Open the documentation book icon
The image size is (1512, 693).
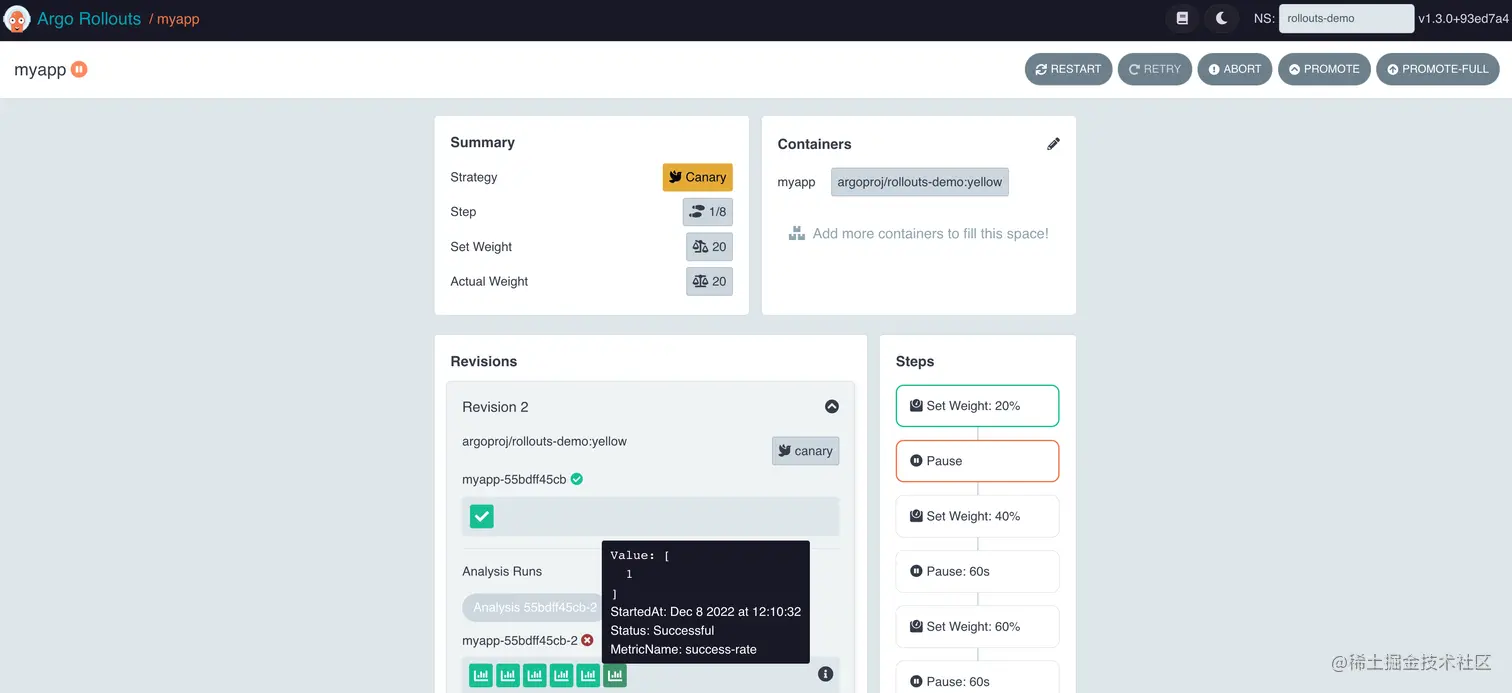[x=1182, y=18]
